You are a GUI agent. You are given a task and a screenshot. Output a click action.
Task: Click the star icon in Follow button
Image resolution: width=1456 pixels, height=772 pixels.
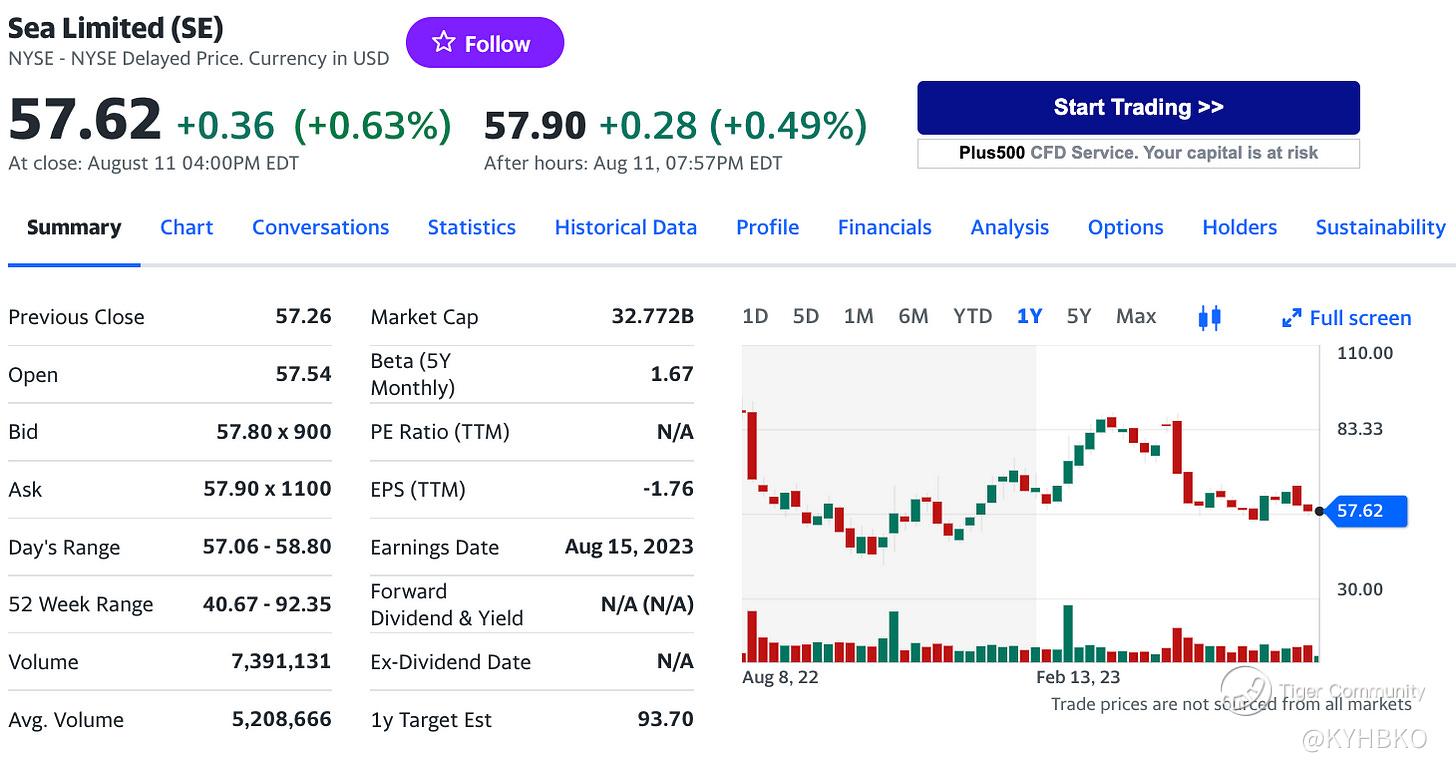(443, 42)
